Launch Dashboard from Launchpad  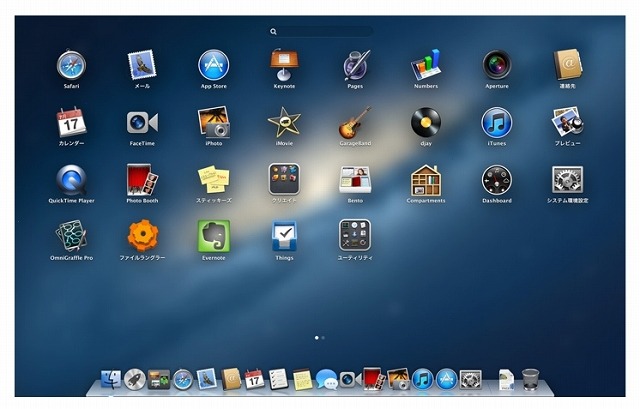(x=497, y=180)
